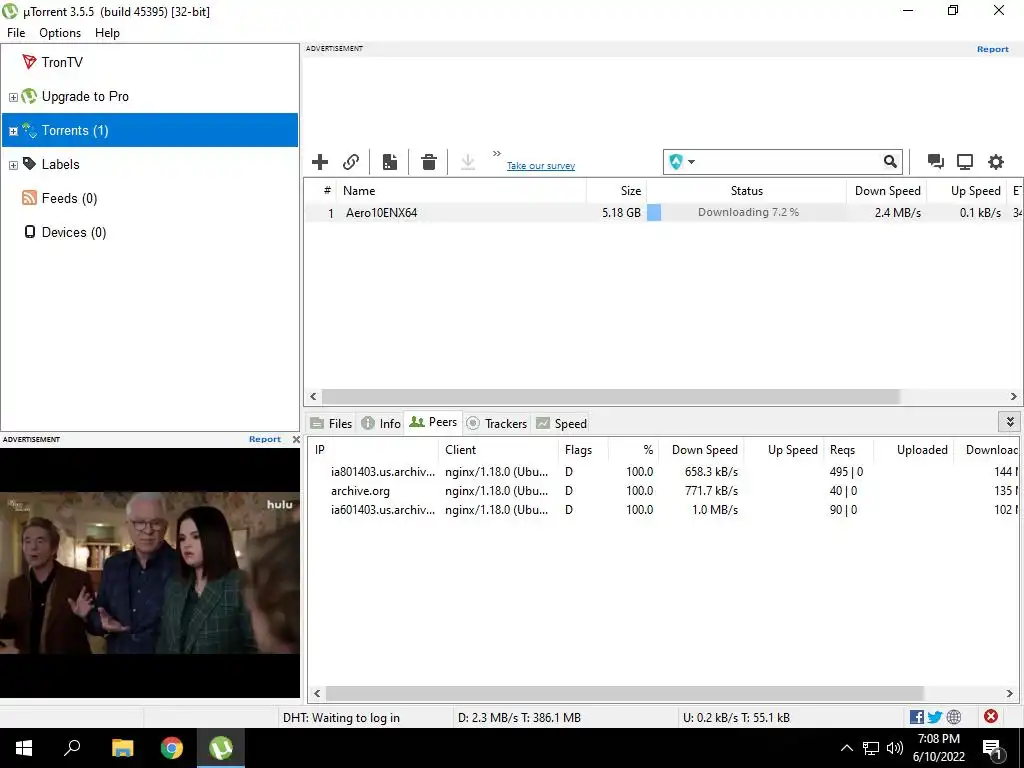Click the Remove Torrent trash icon
The width and height of the screenshot is (1024, 768).
point(428,162)
